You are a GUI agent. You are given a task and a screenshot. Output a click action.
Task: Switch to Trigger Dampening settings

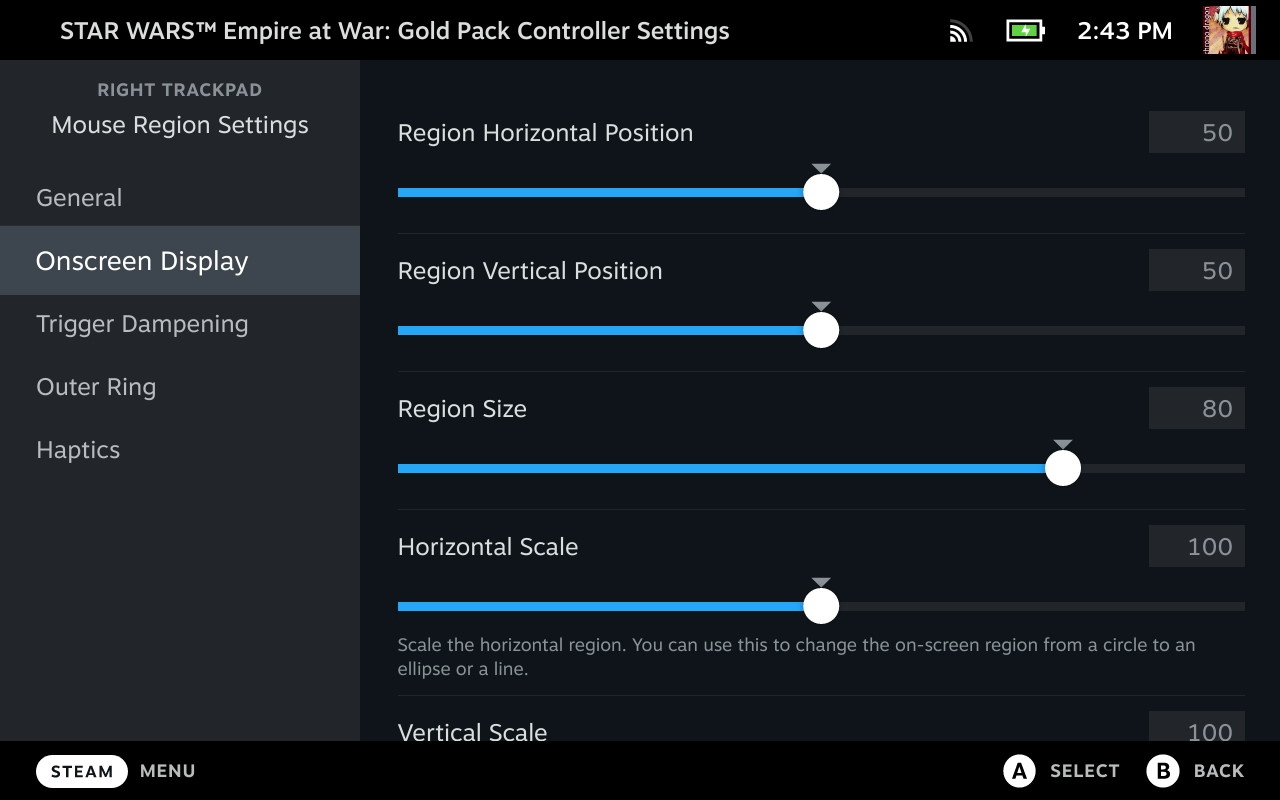[142, 324]
